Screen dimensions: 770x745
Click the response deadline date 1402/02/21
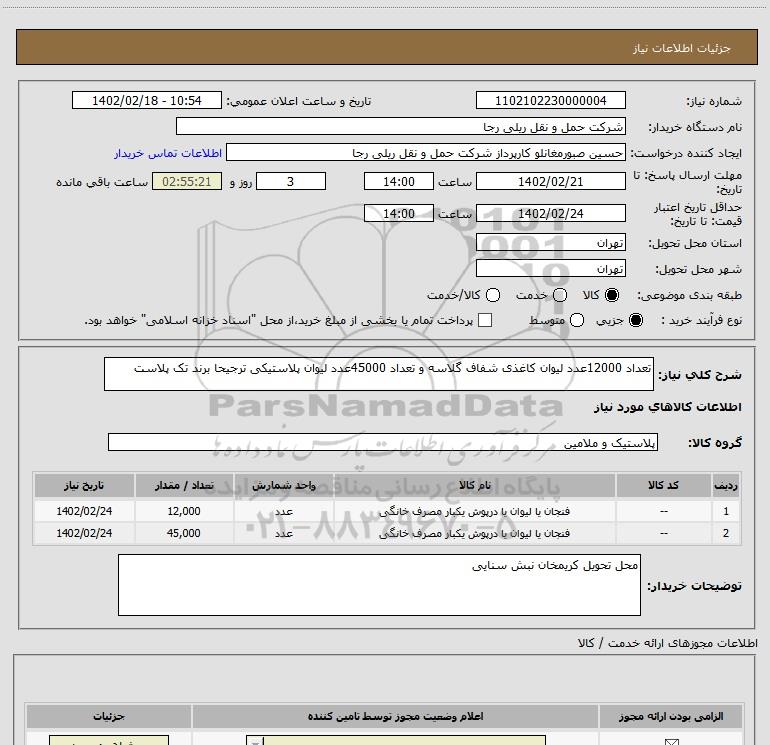(x=550, y=182)
